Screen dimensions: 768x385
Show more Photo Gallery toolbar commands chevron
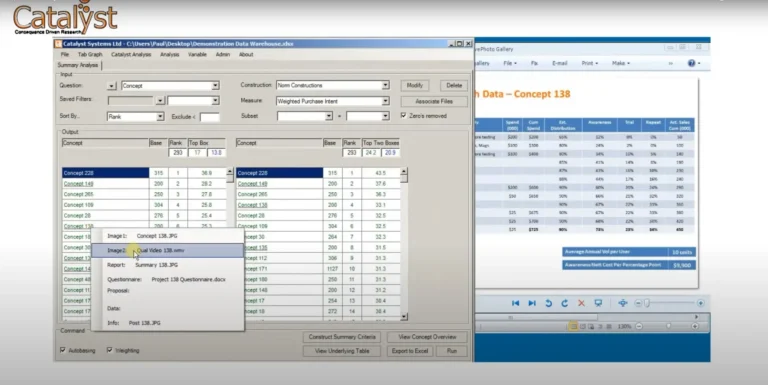click(671, 63)
